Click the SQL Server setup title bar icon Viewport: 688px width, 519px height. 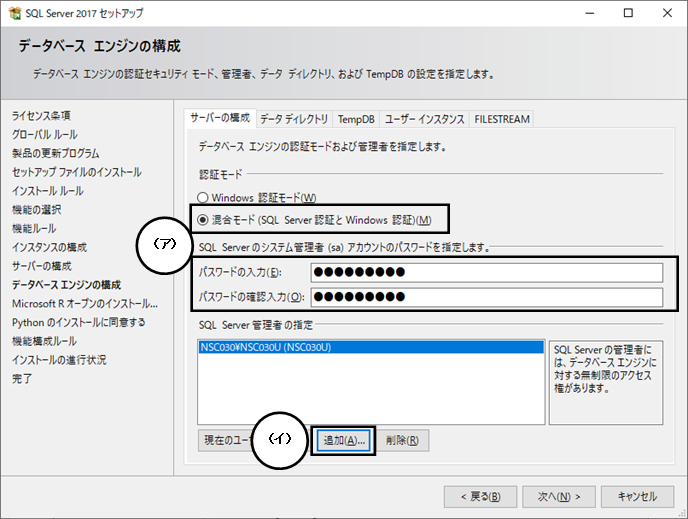point(15,13)
